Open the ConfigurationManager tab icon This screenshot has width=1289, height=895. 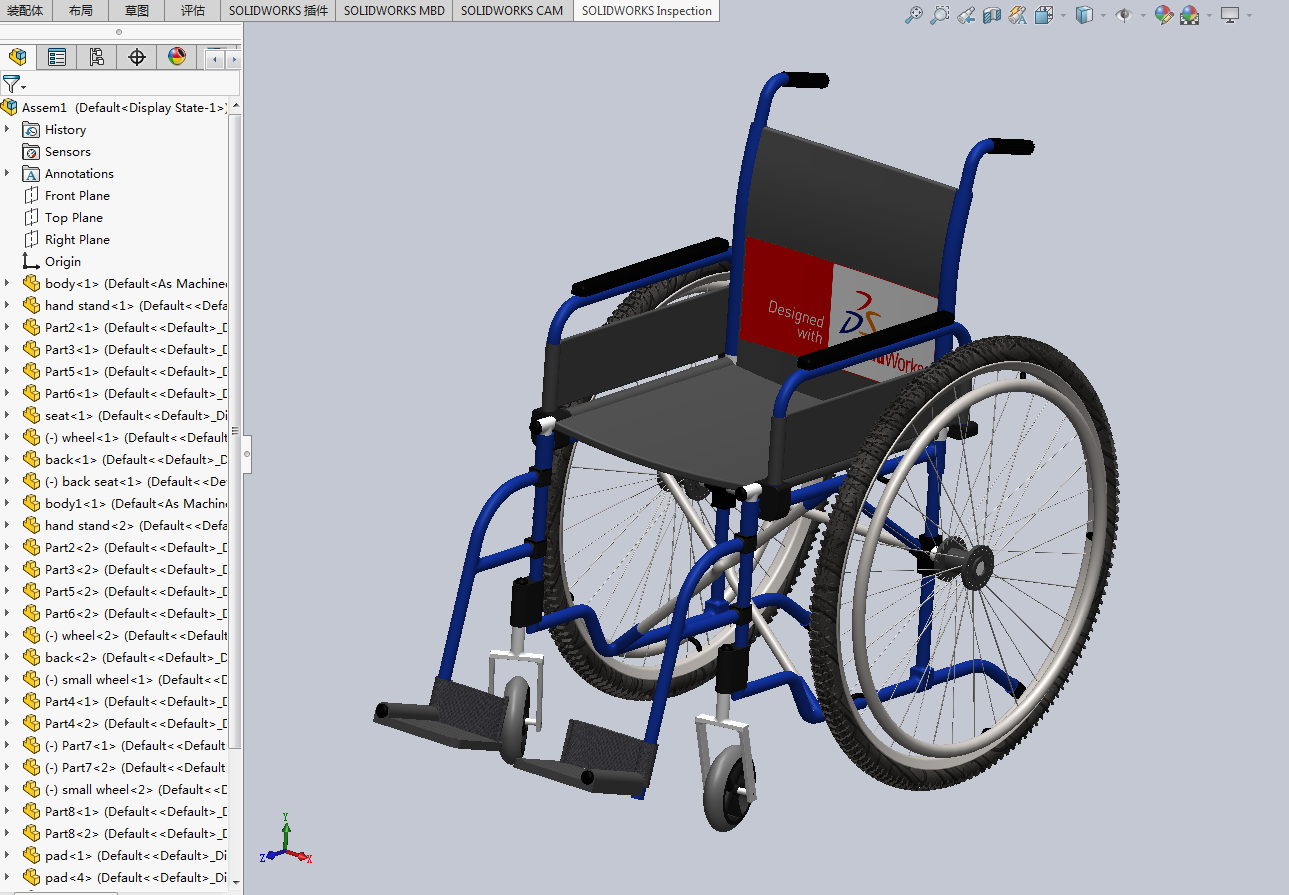[x=97, y=57]
